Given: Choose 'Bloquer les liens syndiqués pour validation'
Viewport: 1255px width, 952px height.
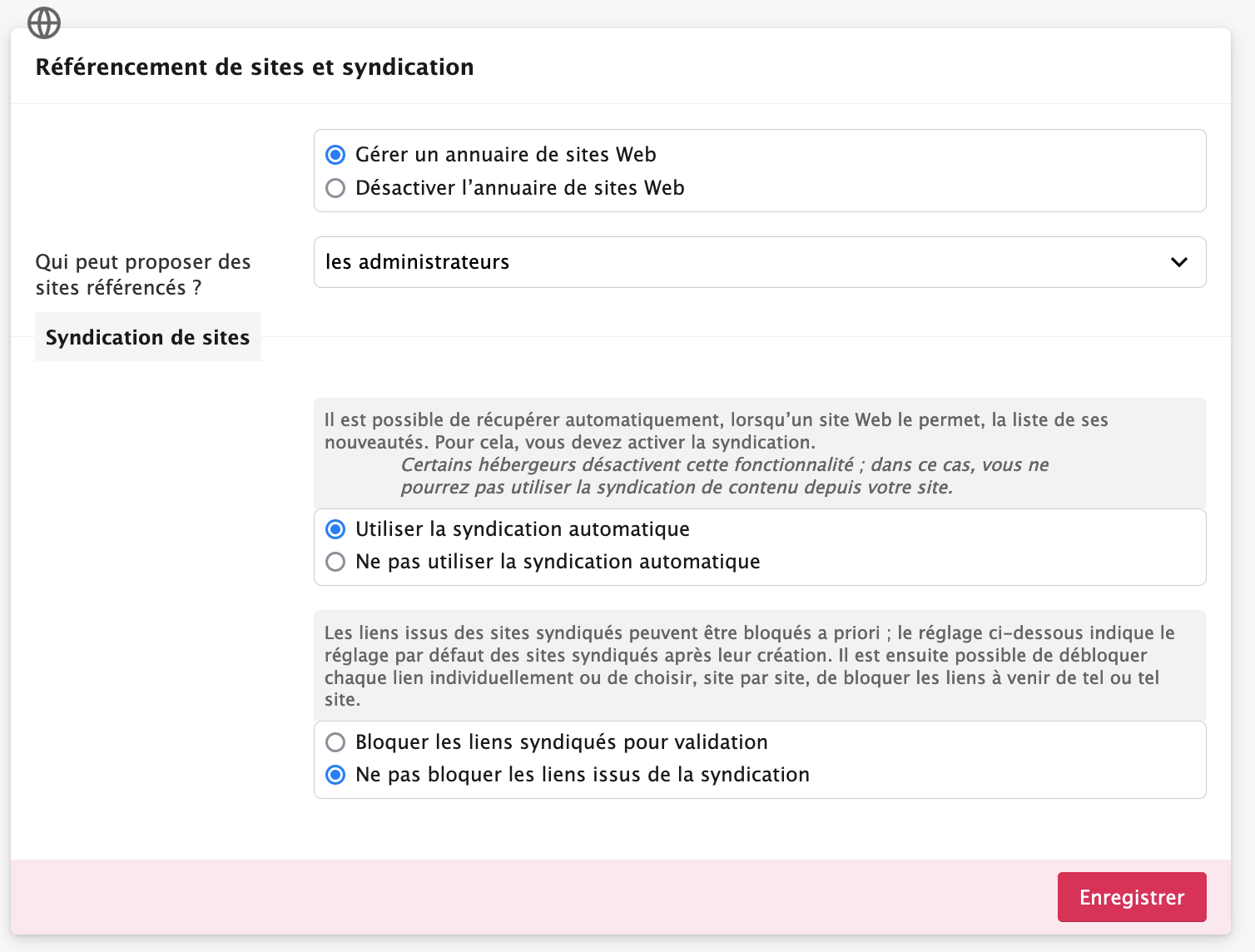Looking at the screenshot, I should tap(335, 741).
